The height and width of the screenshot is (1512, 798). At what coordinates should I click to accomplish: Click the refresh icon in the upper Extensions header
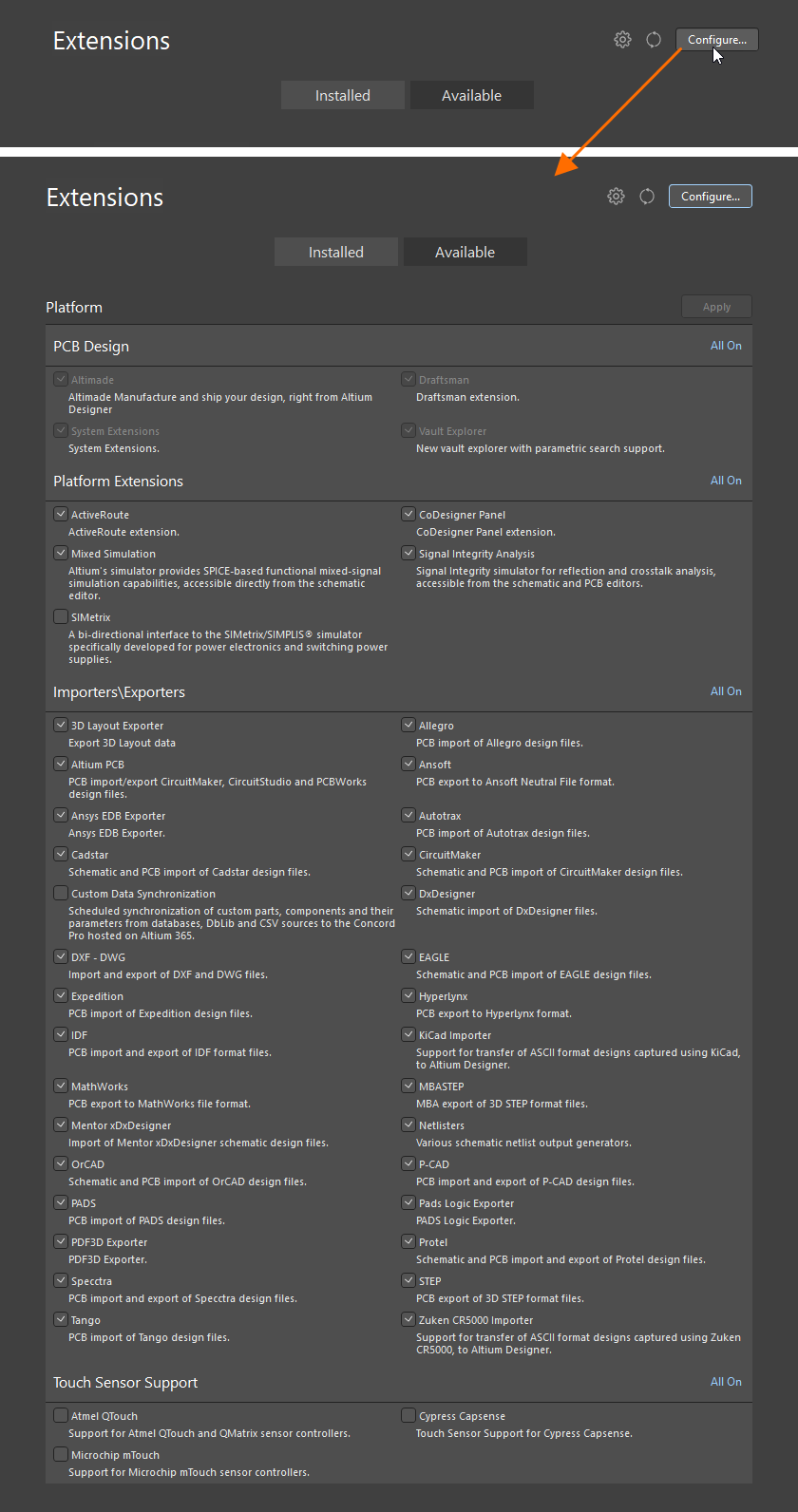[x=654, y=40]
